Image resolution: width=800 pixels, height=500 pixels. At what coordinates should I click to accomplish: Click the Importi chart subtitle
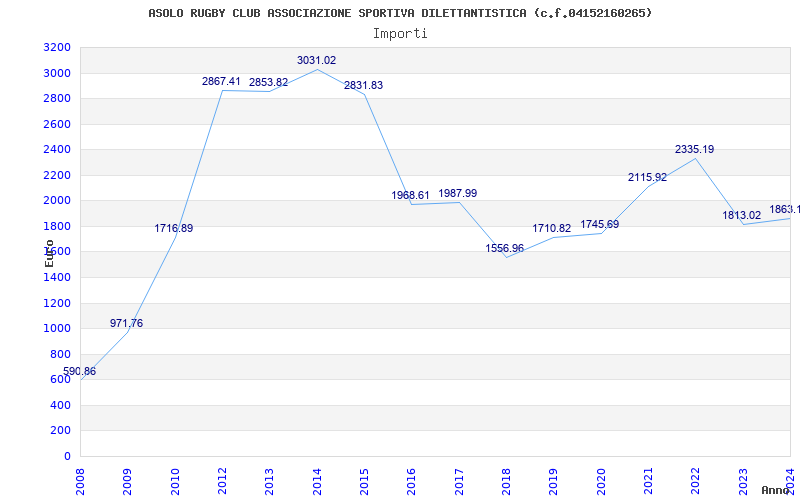[400, 34]
